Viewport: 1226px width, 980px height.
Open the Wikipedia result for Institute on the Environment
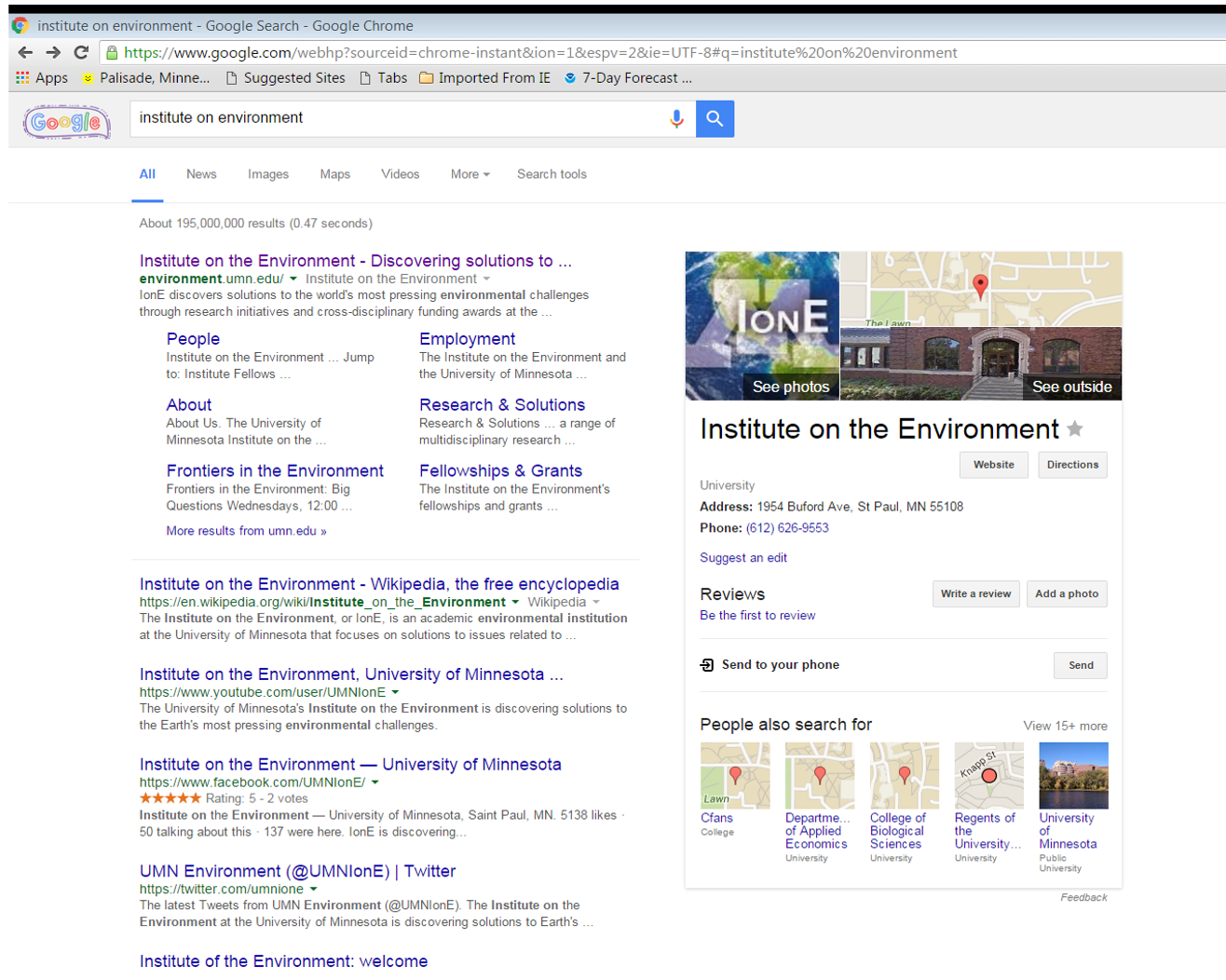click(379, 584)
